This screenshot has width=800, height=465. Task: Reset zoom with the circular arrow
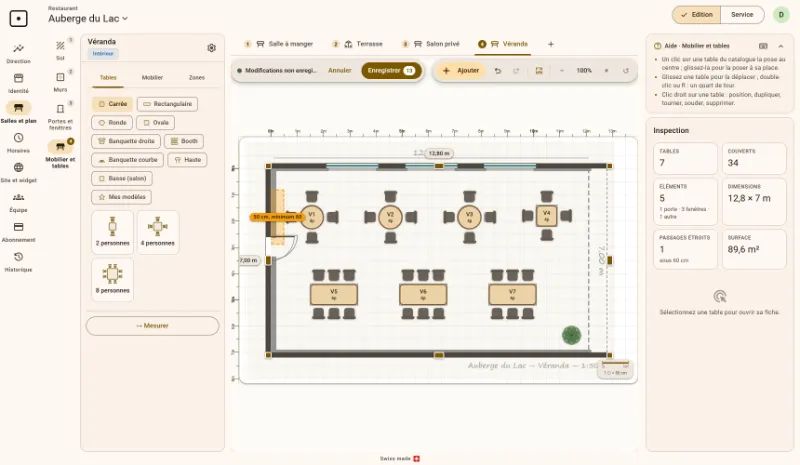coord(626,70)
